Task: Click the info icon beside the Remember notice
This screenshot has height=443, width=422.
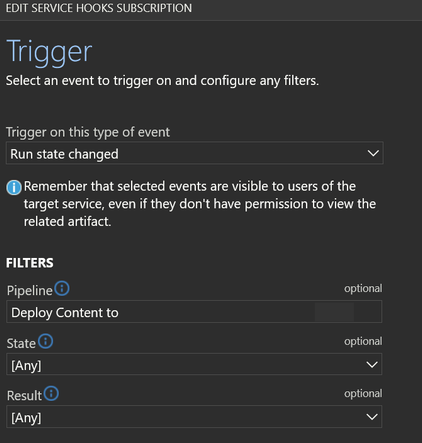Action: tap(14, 187)
